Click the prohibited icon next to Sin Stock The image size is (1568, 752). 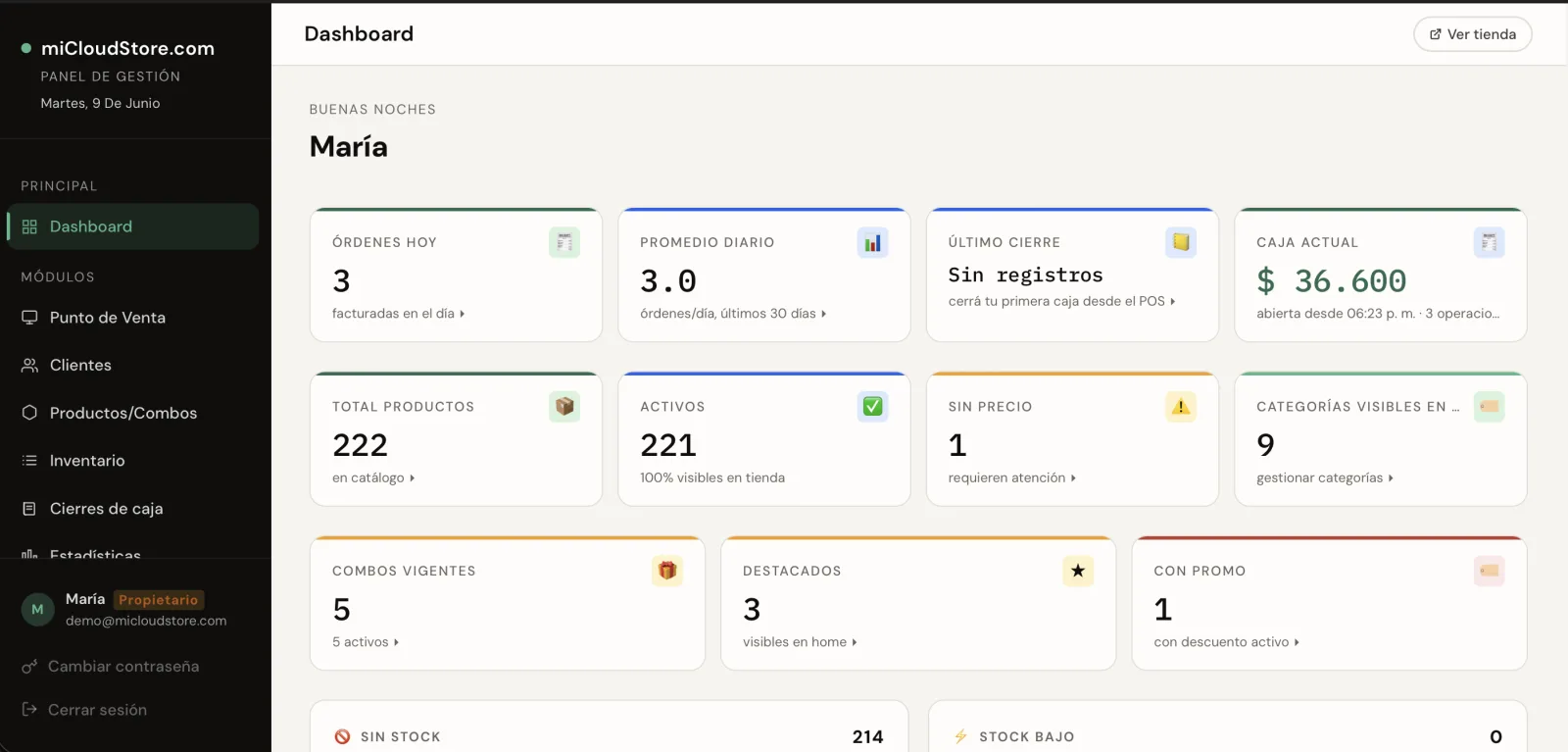(342, 736)
